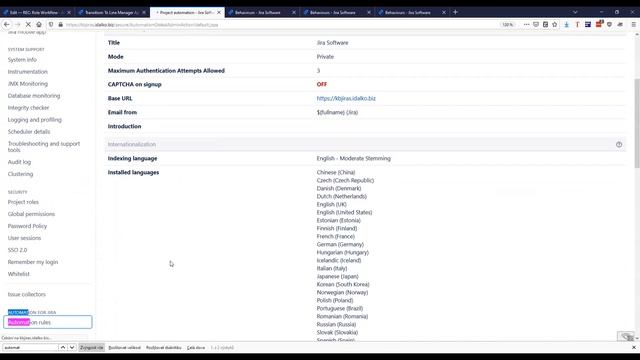
Task: Click the browser address bar URL
Action: [x=142, y=24]
